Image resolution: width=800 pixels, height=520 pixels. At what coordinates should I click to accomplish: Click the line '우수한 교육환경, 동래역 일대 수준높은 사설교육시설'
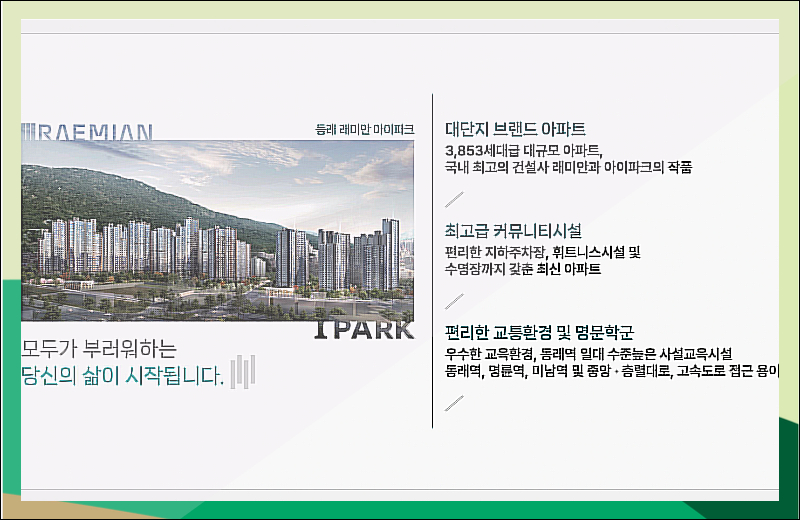click(589, 354)
